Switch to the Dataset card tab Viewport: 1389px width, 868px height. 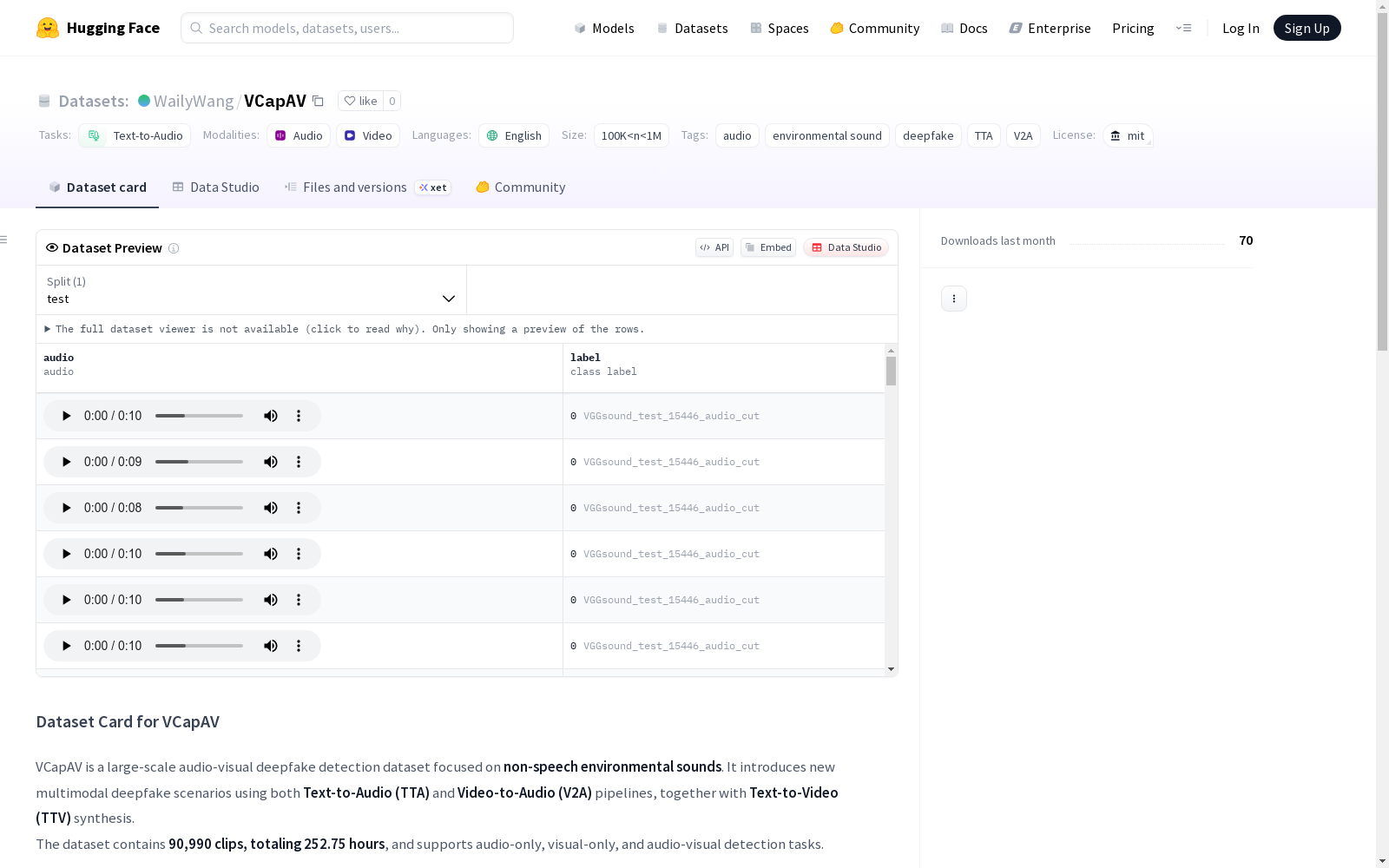pos(97,187)
